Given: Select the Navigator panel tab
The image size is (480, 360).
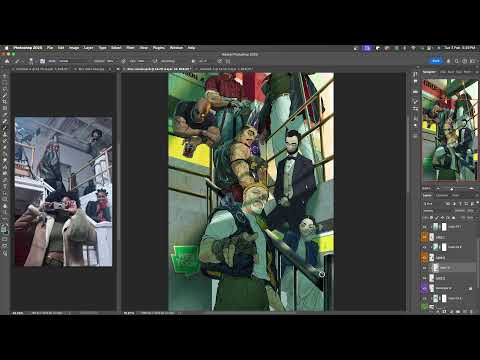Looking at the screenshot, I should (429, 72).
